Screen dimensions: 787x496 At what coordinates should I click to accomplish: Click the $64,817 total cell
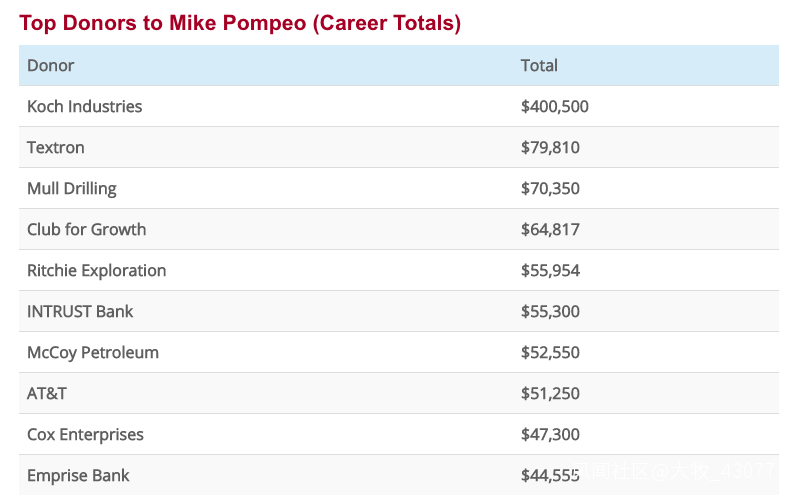tap(550, 230)
